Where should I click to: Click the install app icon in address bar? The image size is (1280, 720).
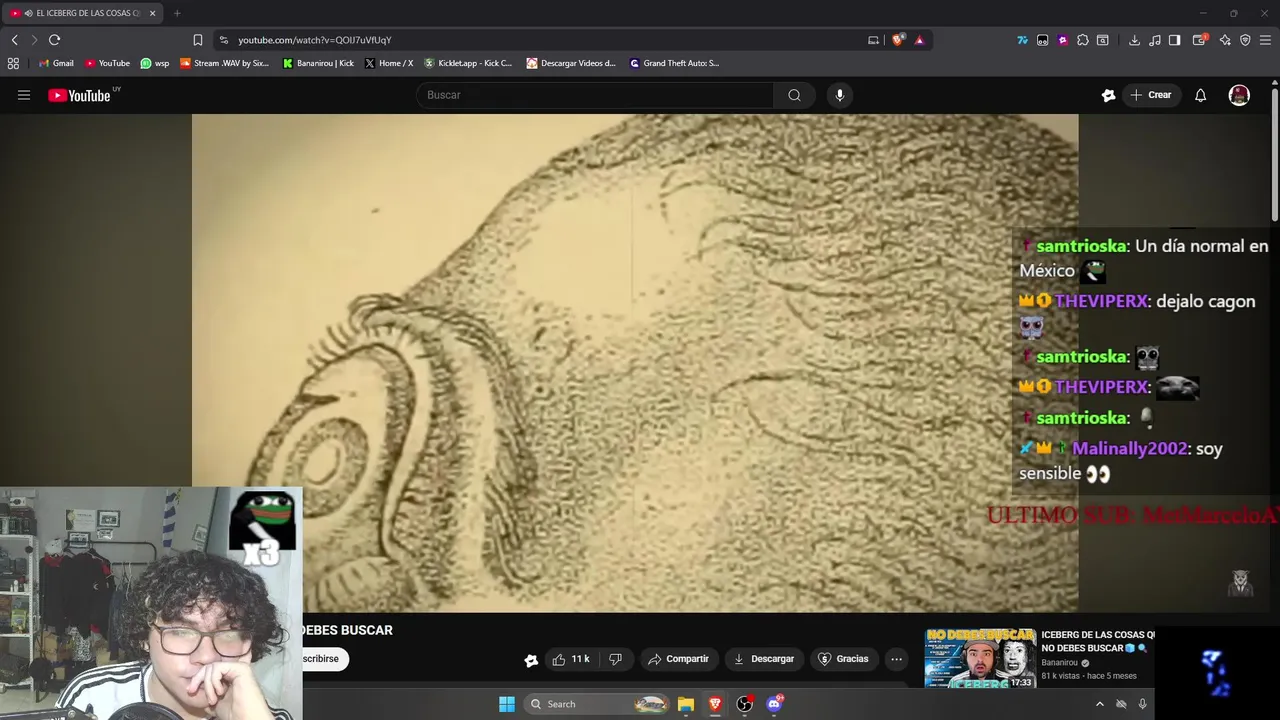click(873, 40)
